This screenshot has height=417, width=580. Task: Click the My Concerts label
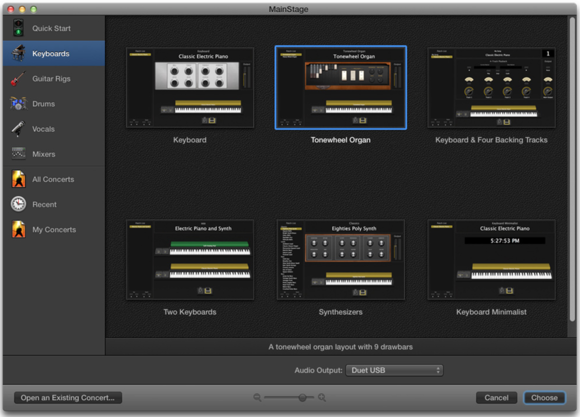[x=54, y=229]
